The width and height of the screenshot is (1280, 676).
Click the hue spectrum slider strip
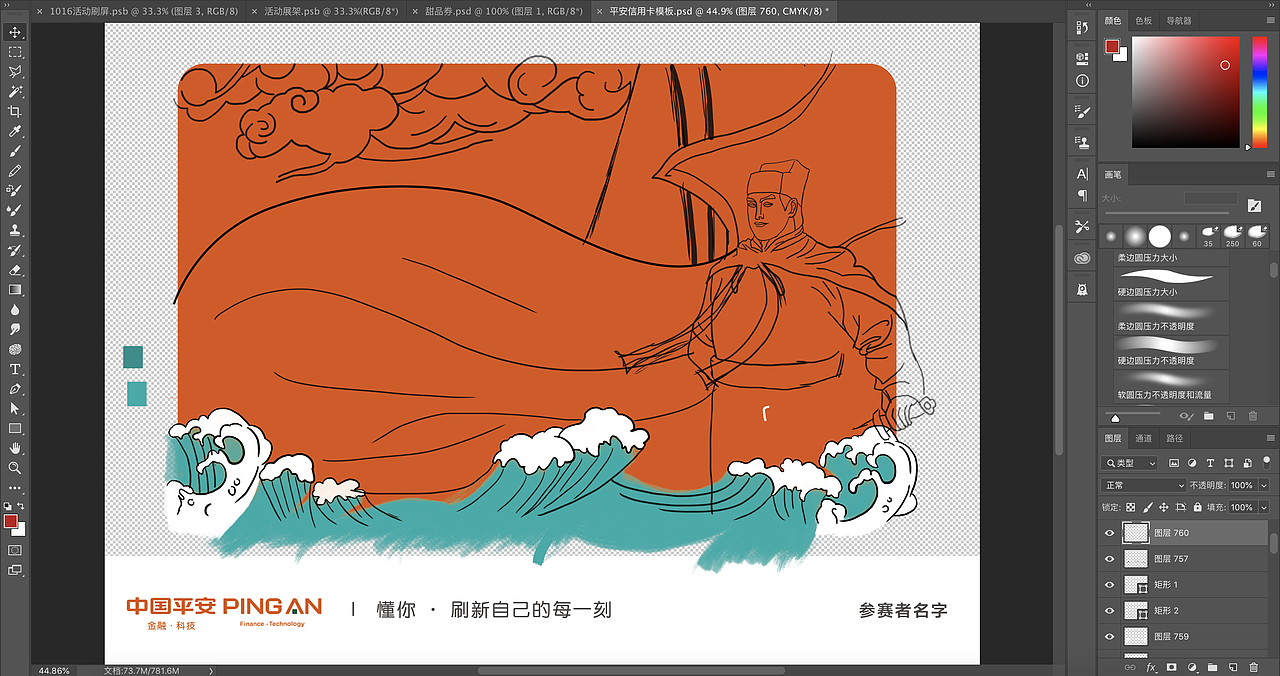click(x=1260, y=91)
